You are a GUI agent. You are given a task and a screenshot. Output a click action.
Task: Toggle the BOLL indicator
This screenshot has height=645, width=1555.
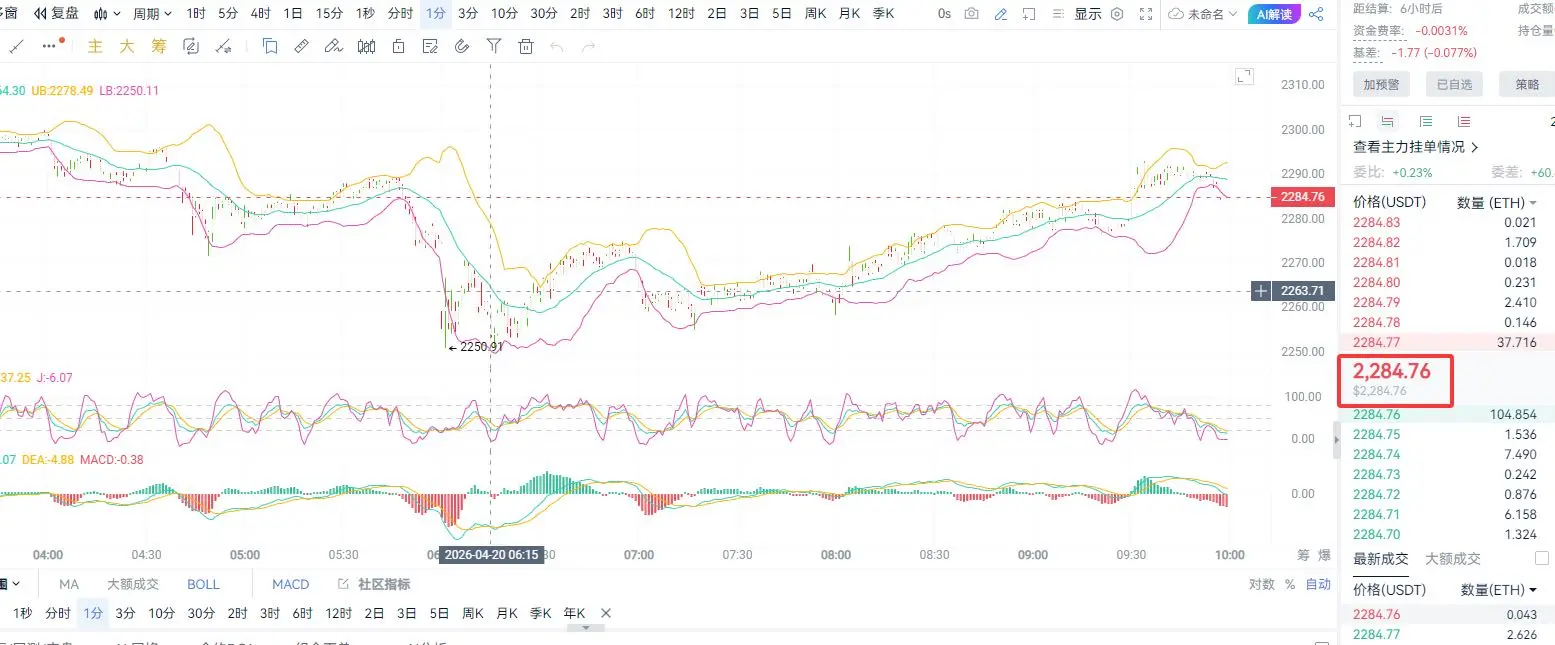[203, 584]
